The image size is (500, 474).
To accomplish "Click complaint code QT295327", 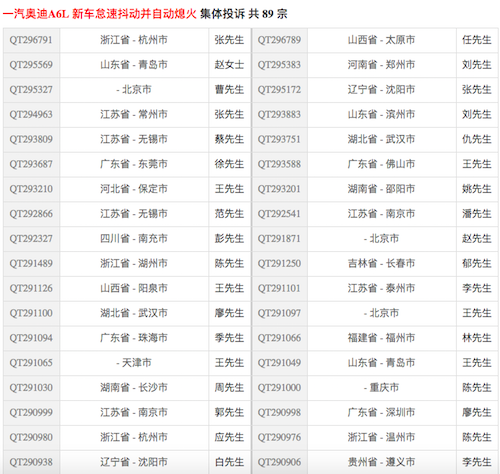I will 31,90.
